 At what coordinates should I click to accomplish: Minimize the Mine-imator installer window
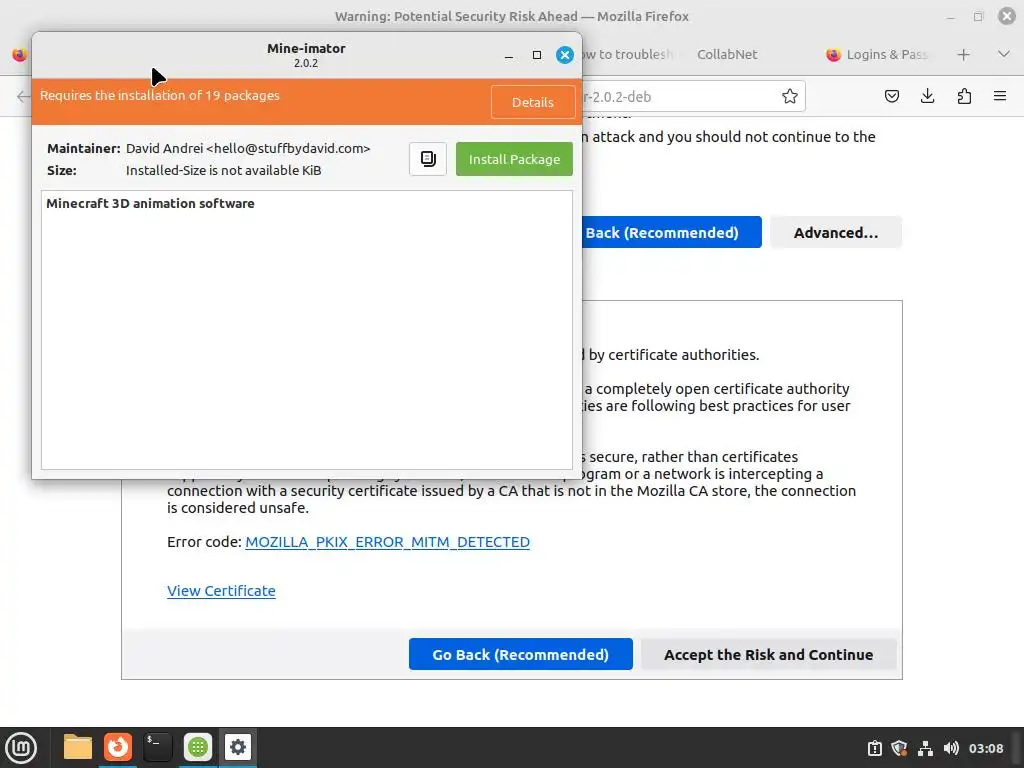pyautogui.click(x=509, y=56)
